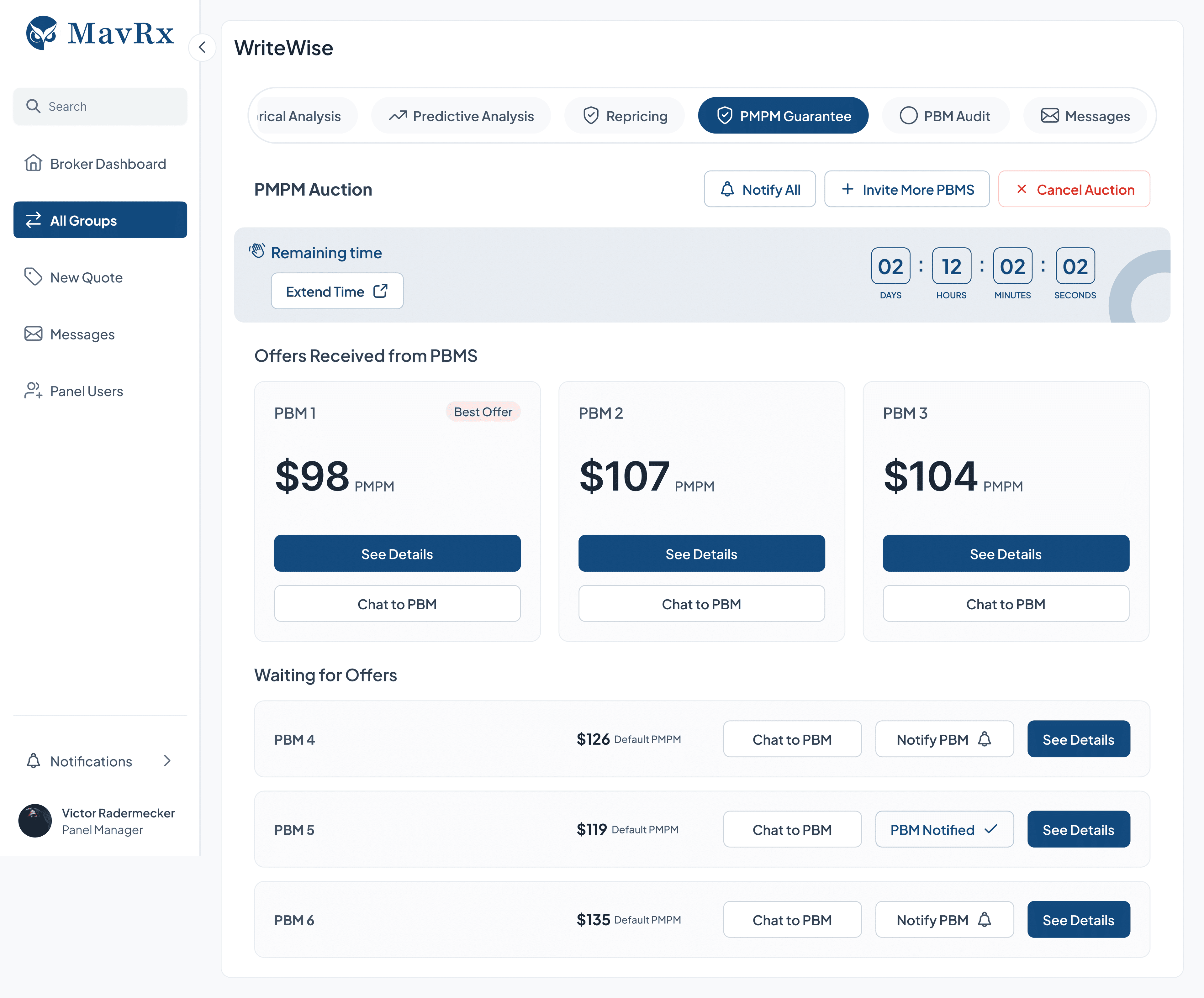Click the bell icon in Notify All
The image size is (1204, 998).
click(x=727, y=189)
